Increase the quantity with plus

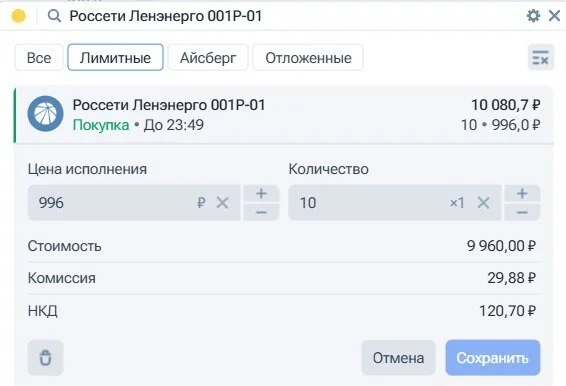coord(522,194)
